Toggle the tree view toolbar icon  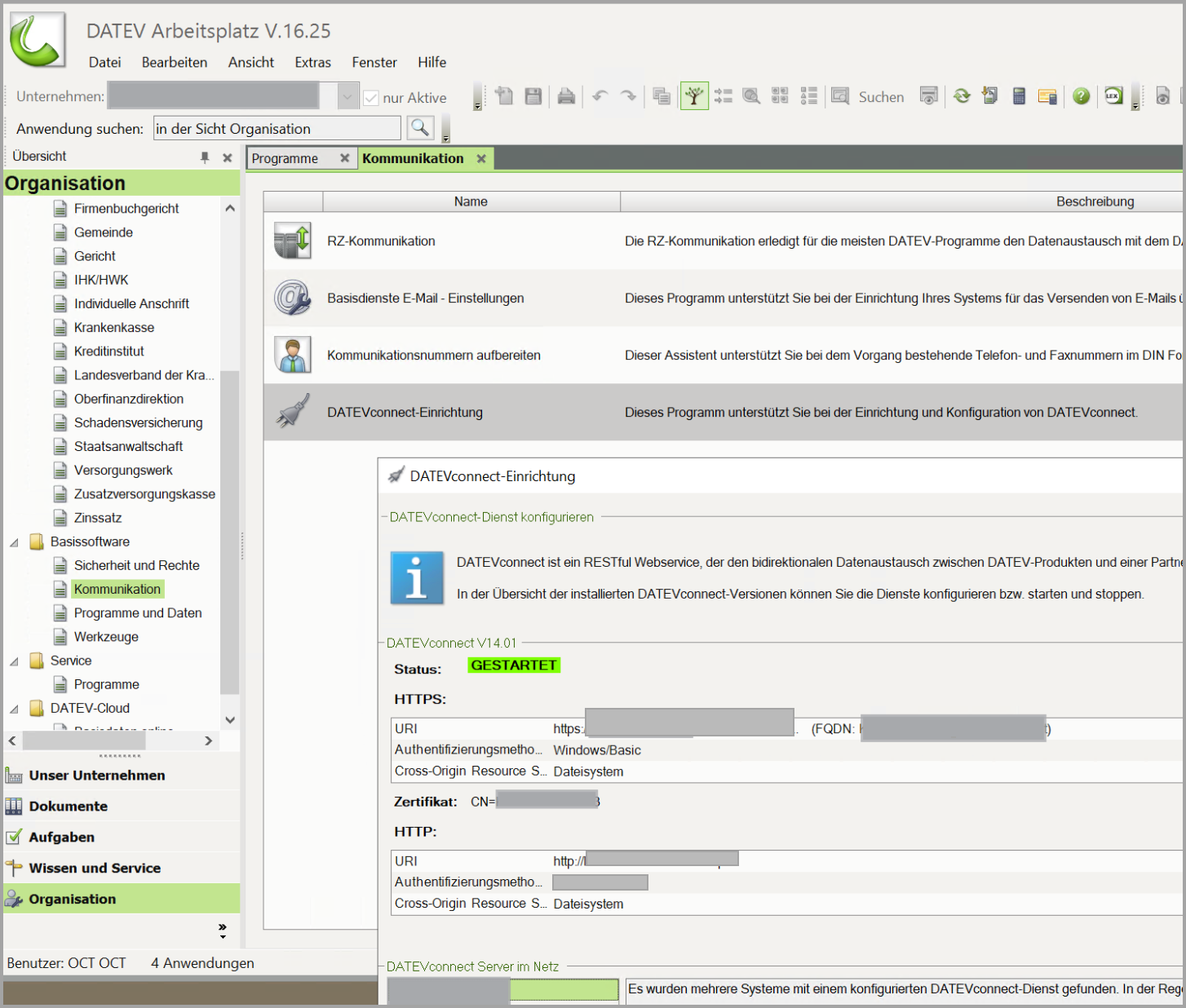pyautogui.click(x=694, y=96)
